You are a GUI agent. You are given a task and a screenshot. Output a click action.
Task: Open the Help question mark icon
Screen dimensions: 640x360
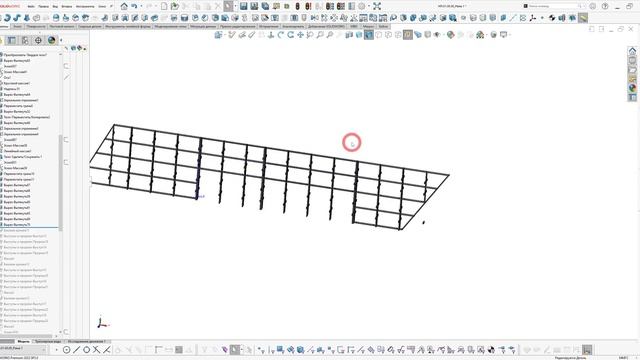pyautogui.click(x=605, y=6)
